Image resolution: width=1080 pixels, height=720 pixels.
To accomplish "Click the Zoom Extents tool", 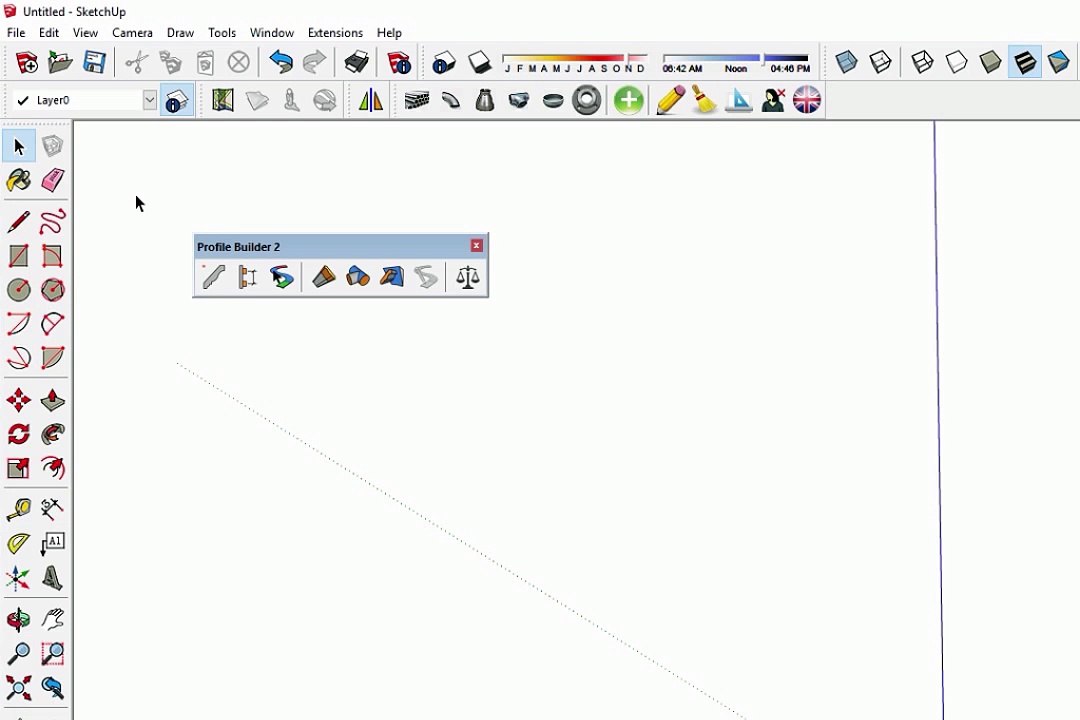I will coord(19,687).
